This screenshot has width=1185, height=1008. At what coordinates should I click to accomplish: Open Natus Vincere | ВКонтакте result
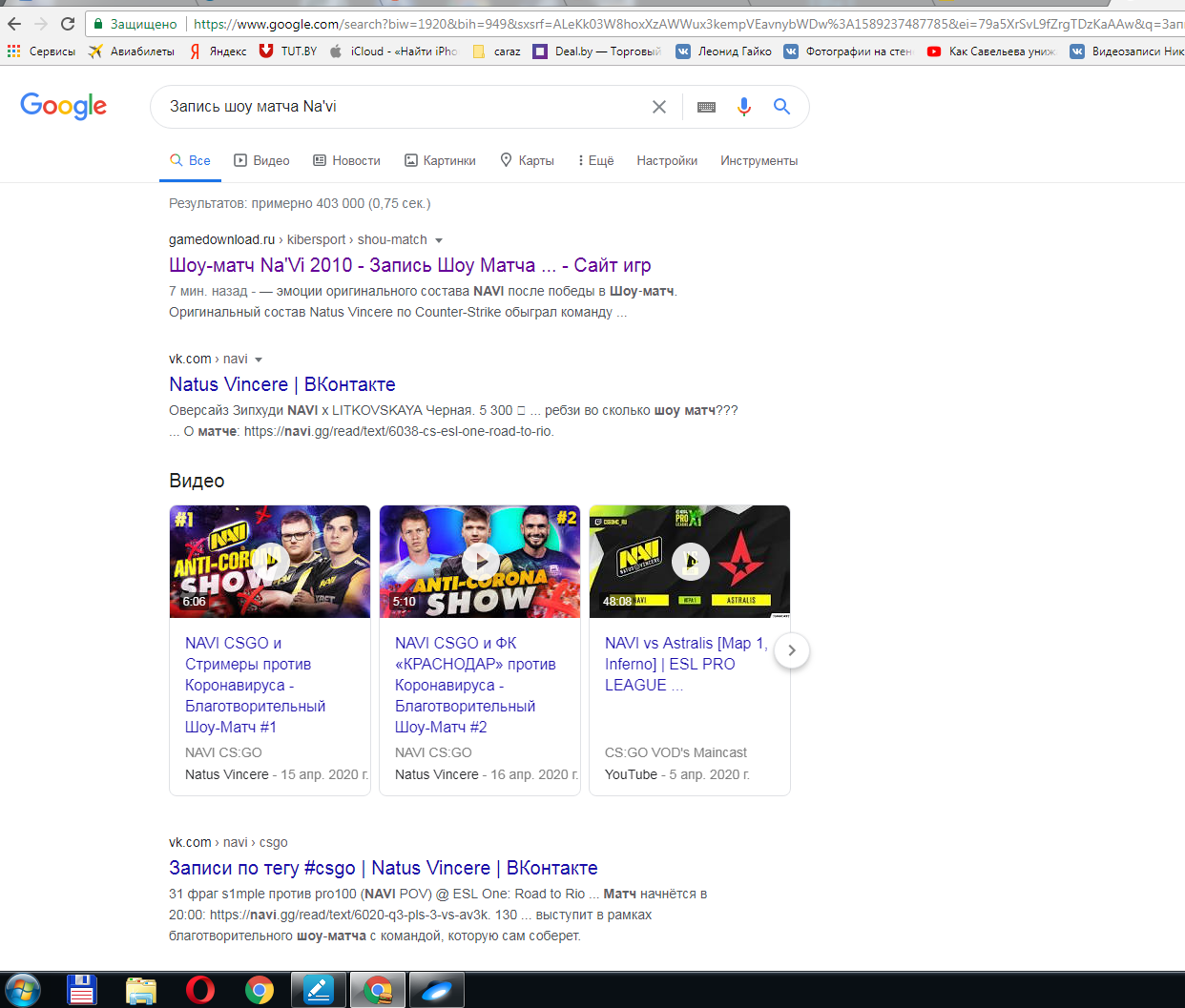click(x=282, y=384)
